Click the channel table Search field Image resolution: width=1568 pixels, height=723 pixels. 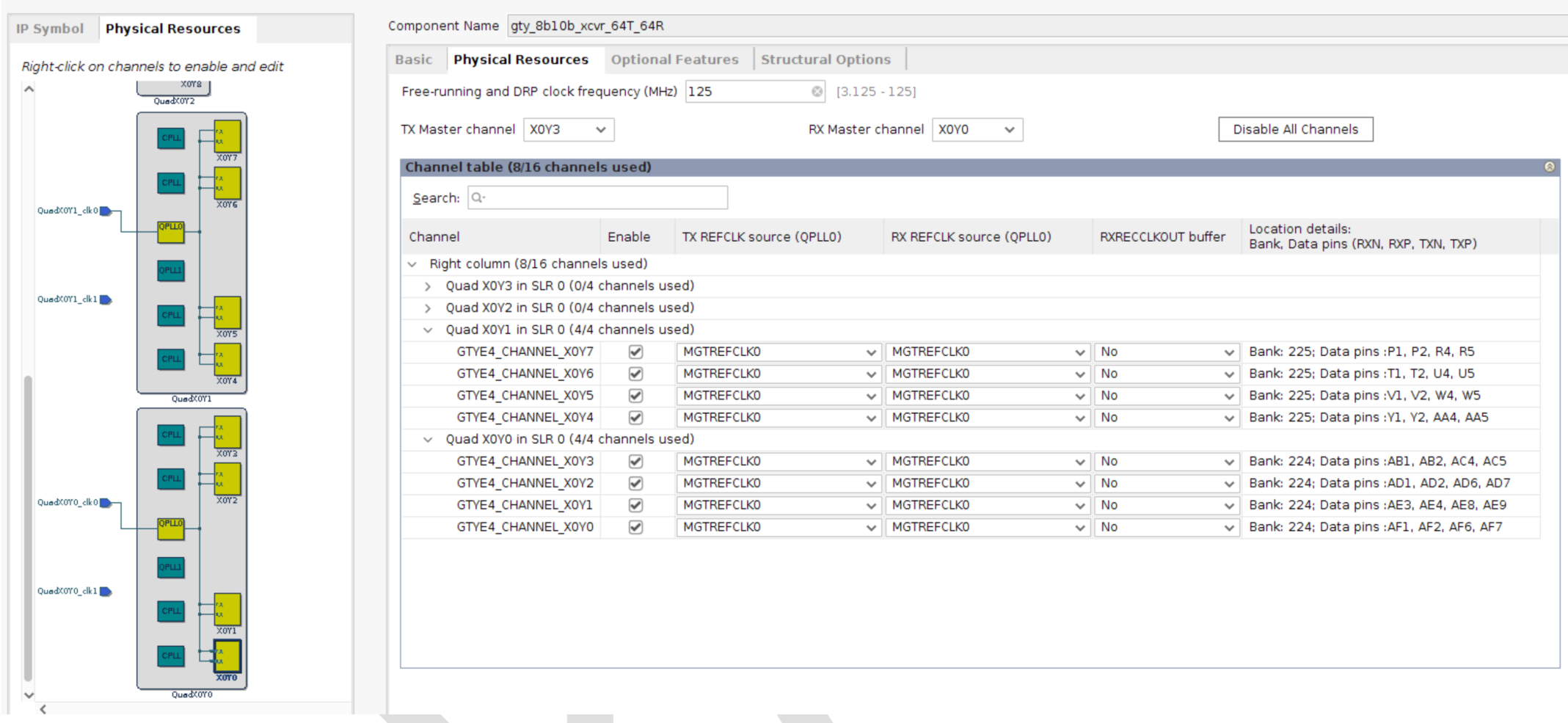tap(597, 198)
